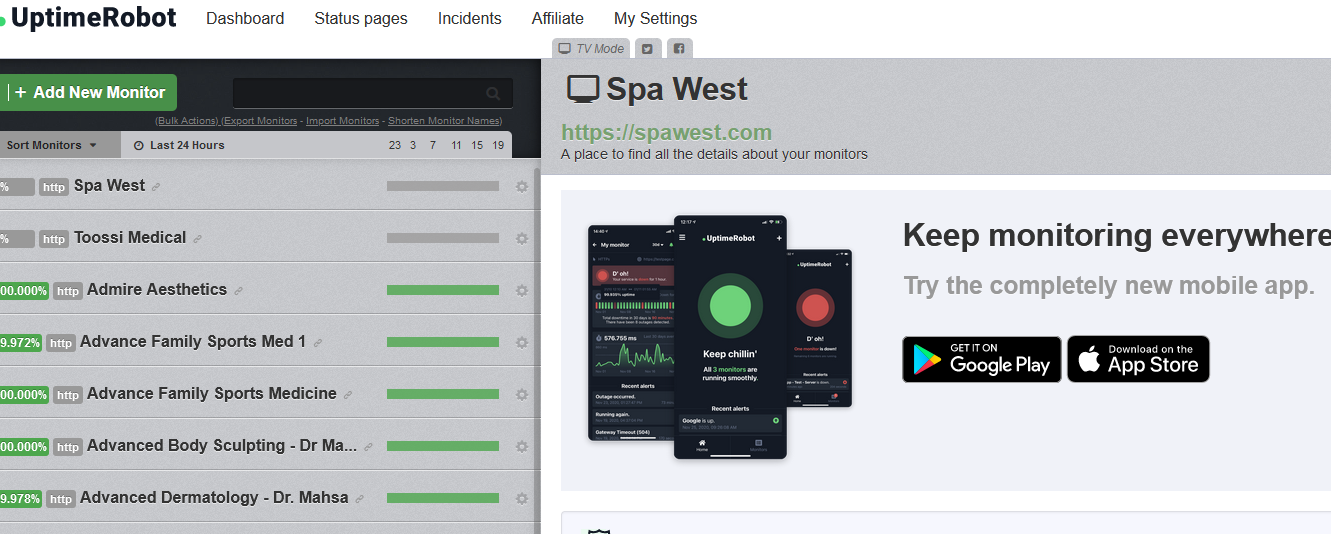Select the Last 24 Hours time range
This screenshot has width=1331, height=534.
pyautogui.click(x=179, y=145)
